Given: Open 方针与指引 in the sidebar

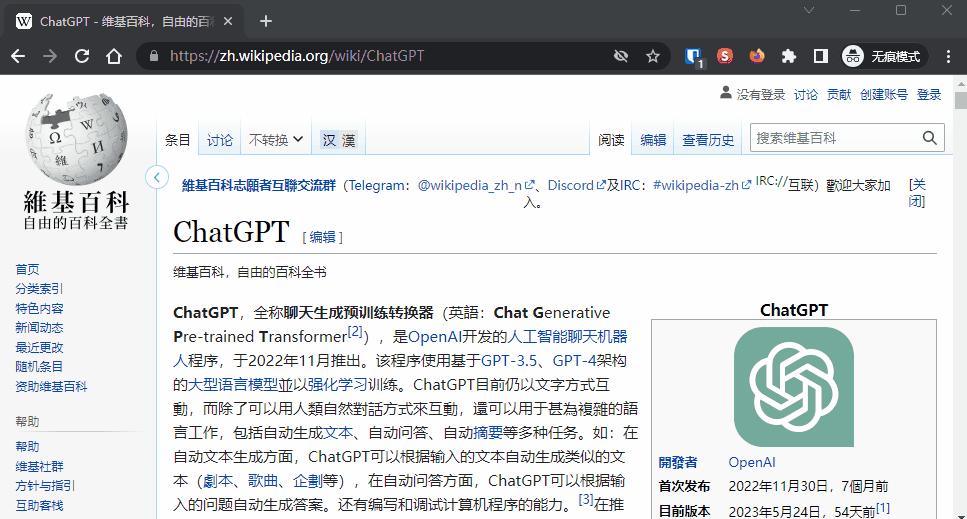Looking at the screenshot, I should pos(45,486).
